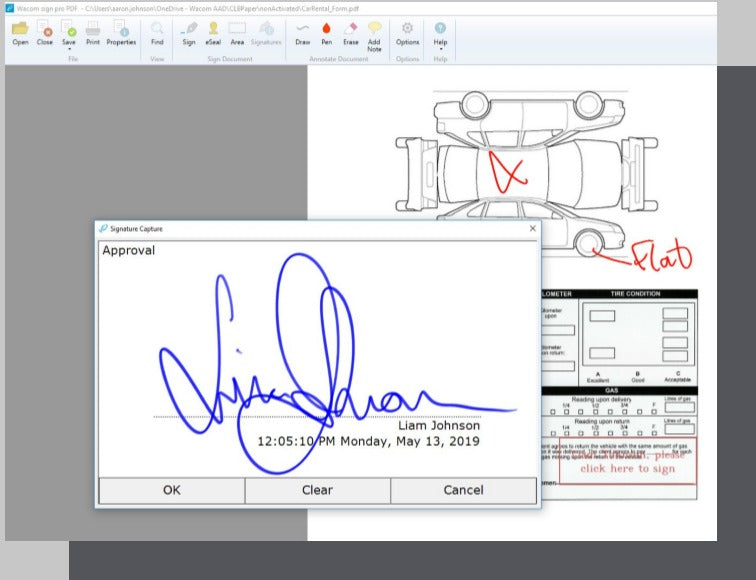Confirm signature with the OK button
Viewport: 756px width, 580px height.
tap(171, 490)
